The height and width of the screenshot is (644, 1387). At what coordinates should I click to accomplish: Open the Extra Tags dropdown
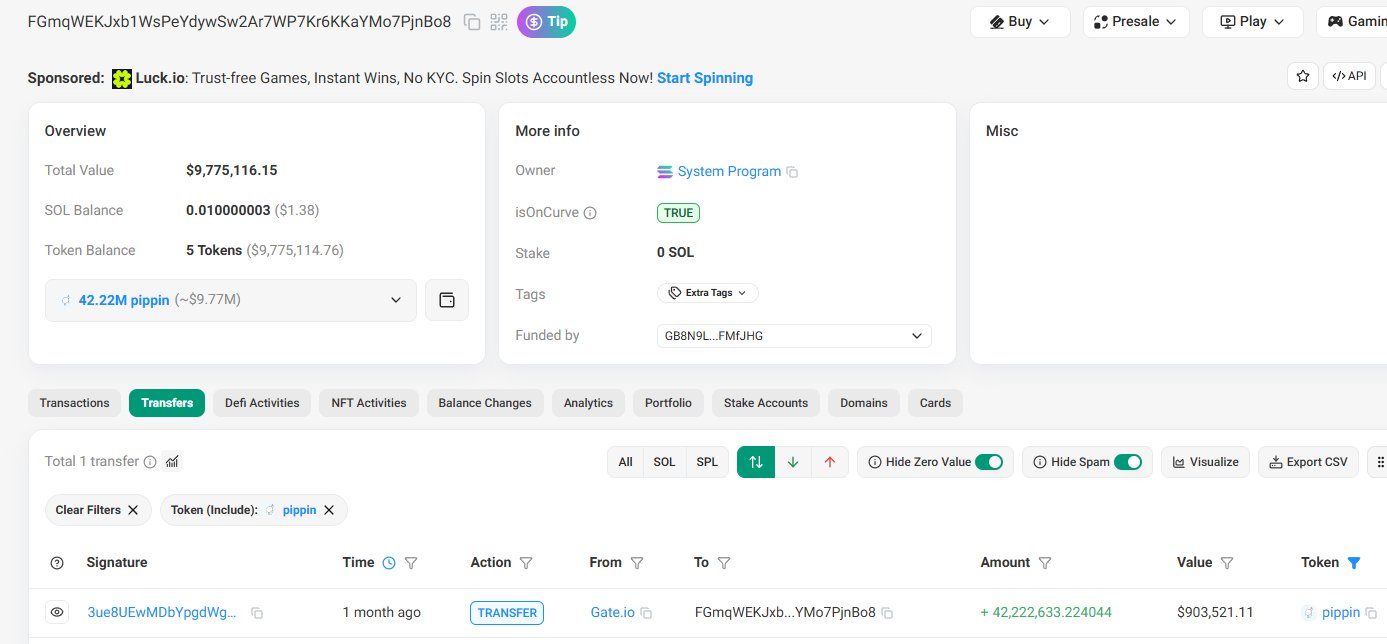coord(708,293)
